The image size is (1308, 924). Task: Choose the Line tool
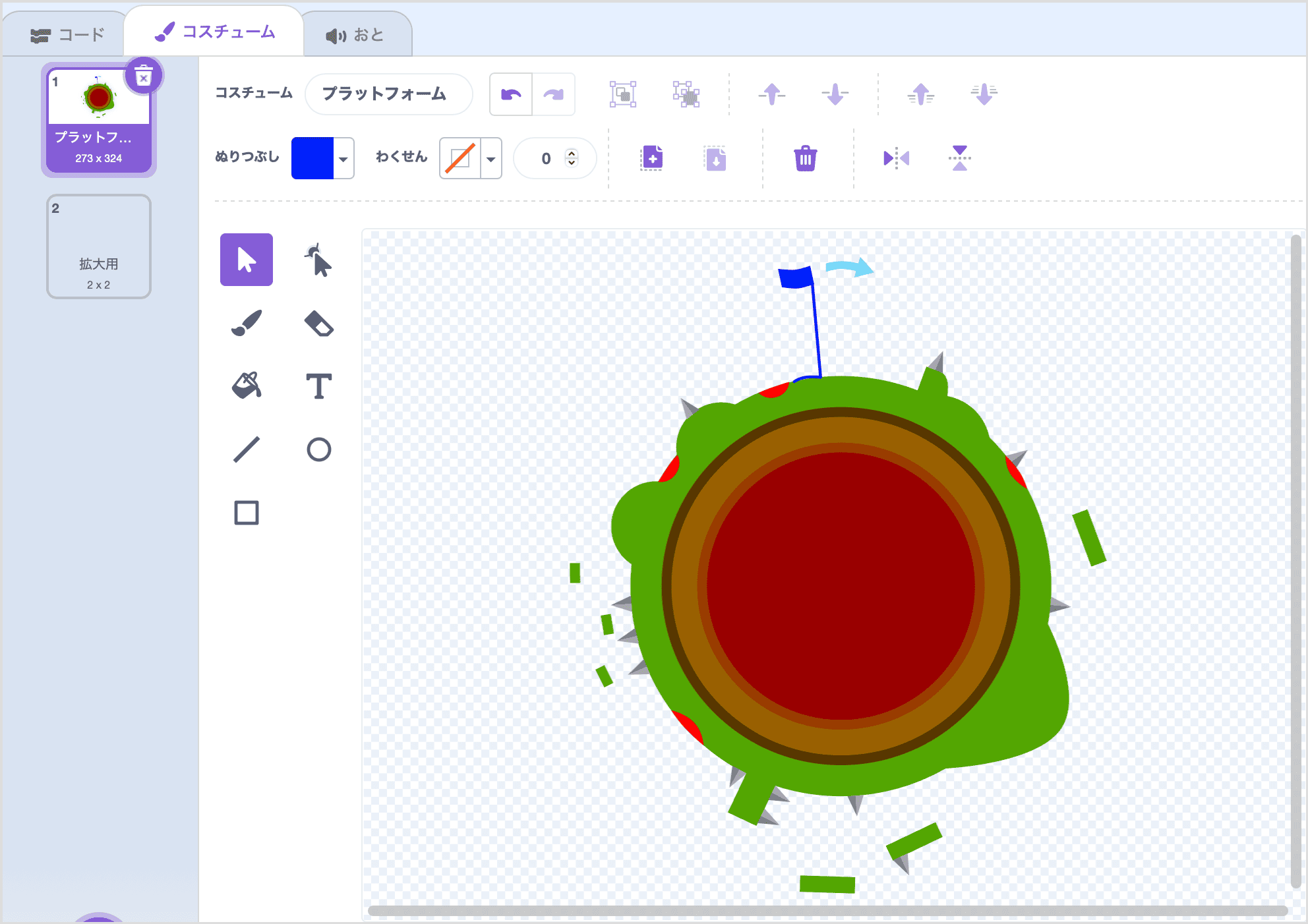pos(246,449)
